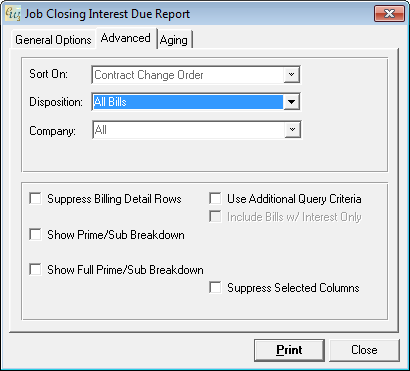410x371 pixels.
Task: Select the Advanced tab
Action: point(126,38)
